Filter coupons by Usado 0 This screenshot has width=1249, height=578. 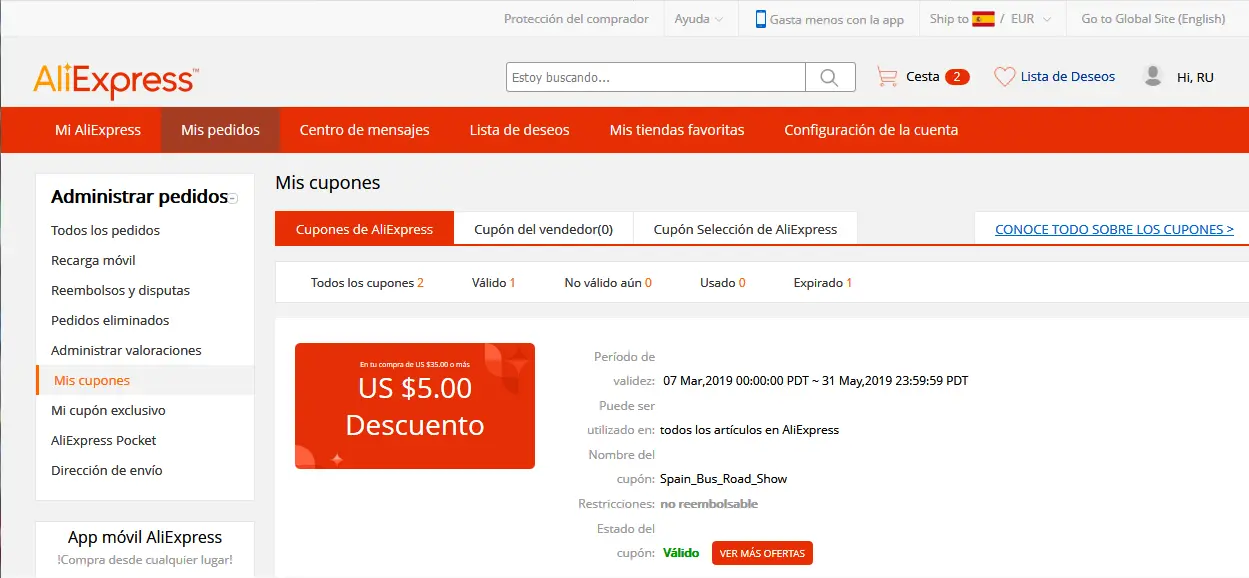[x=722, y=283]
